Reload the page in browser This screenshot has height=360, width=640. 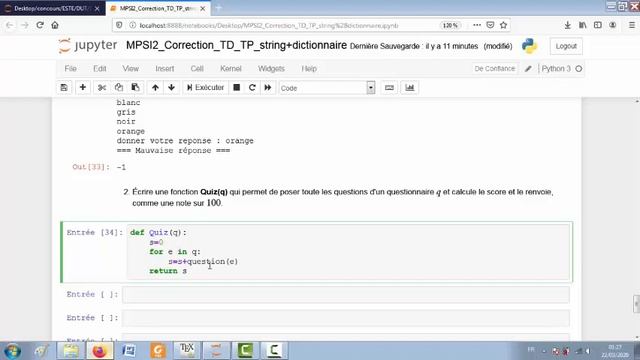[40, 25]
